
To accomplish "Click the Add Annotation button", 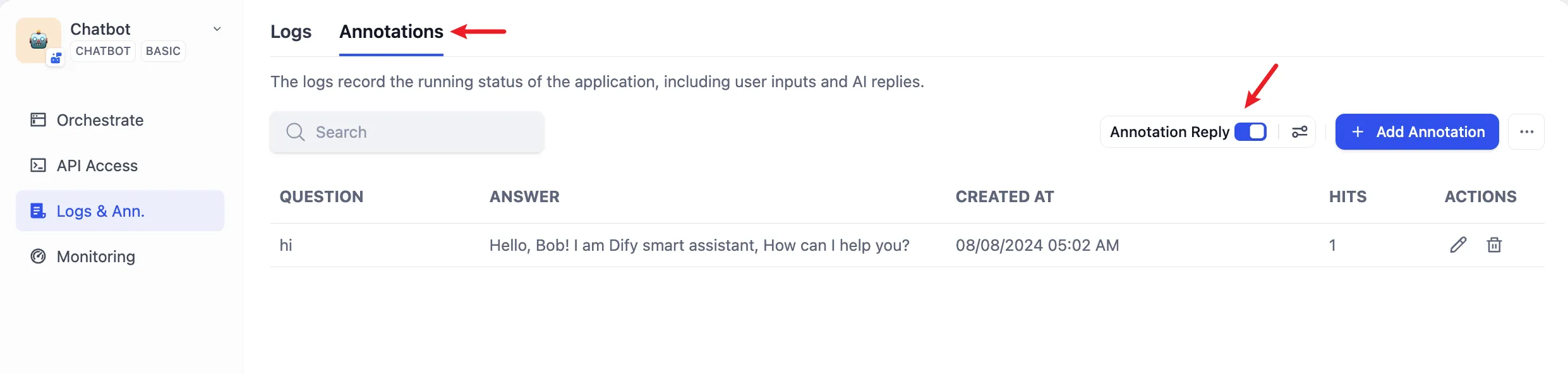I will [x=1416, y=131].
